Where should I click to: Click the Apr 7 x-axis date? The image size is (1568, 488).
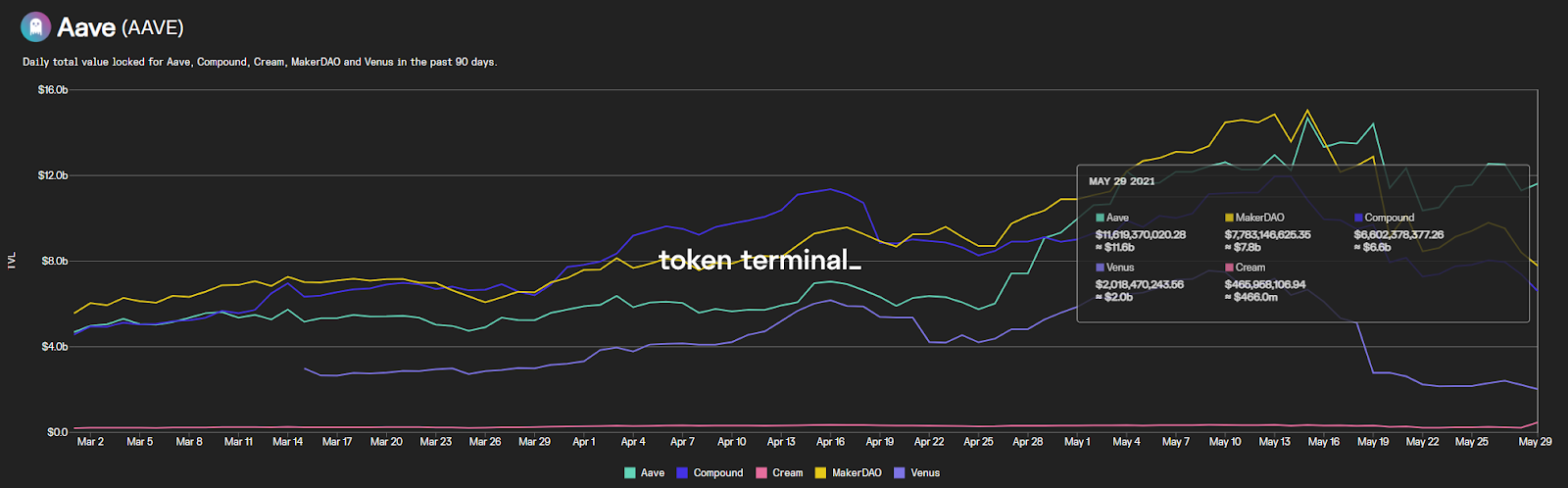pyautogui.click(x=682, y=442)
